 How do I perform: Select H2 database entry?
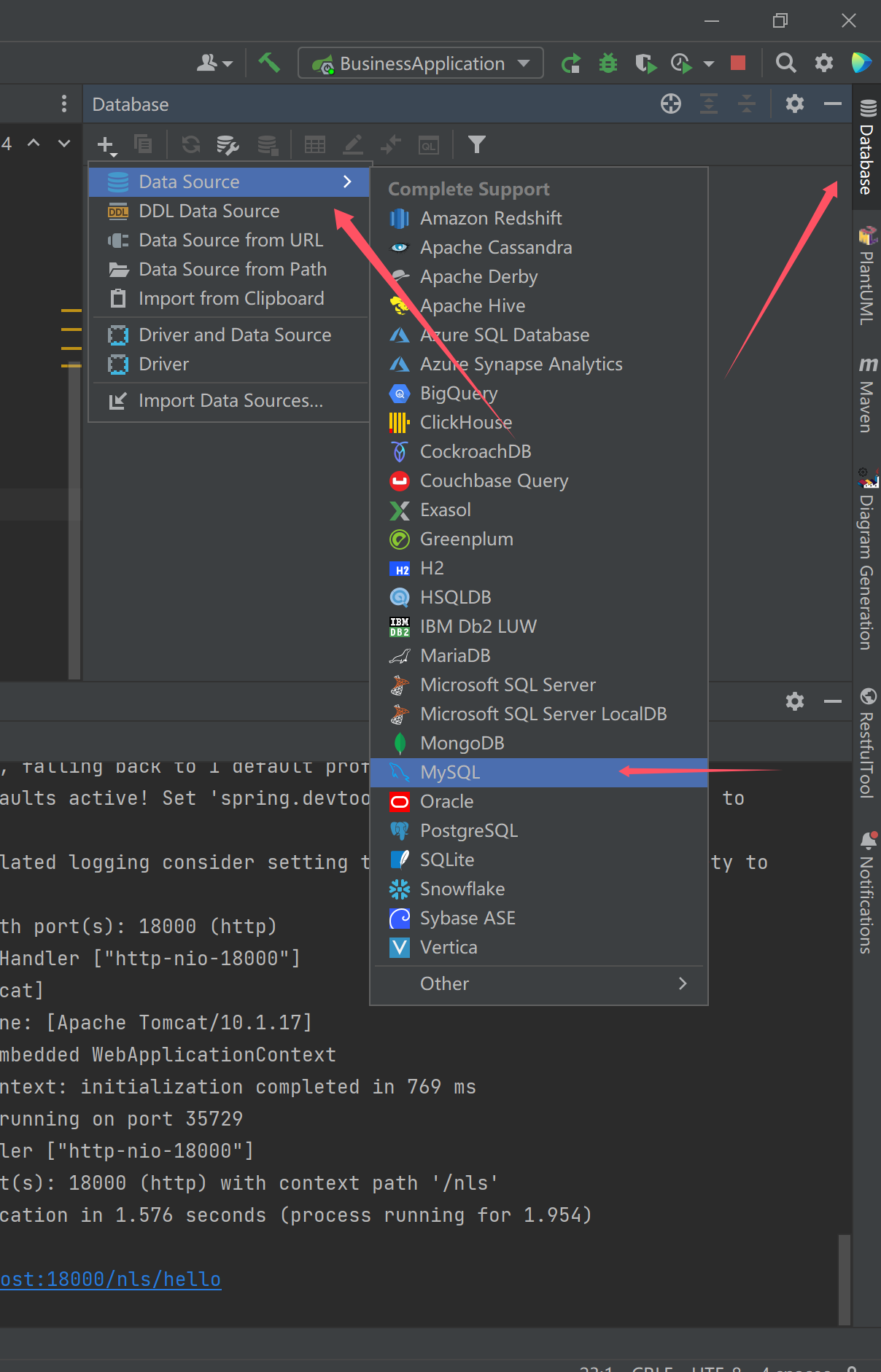[539, 568]
